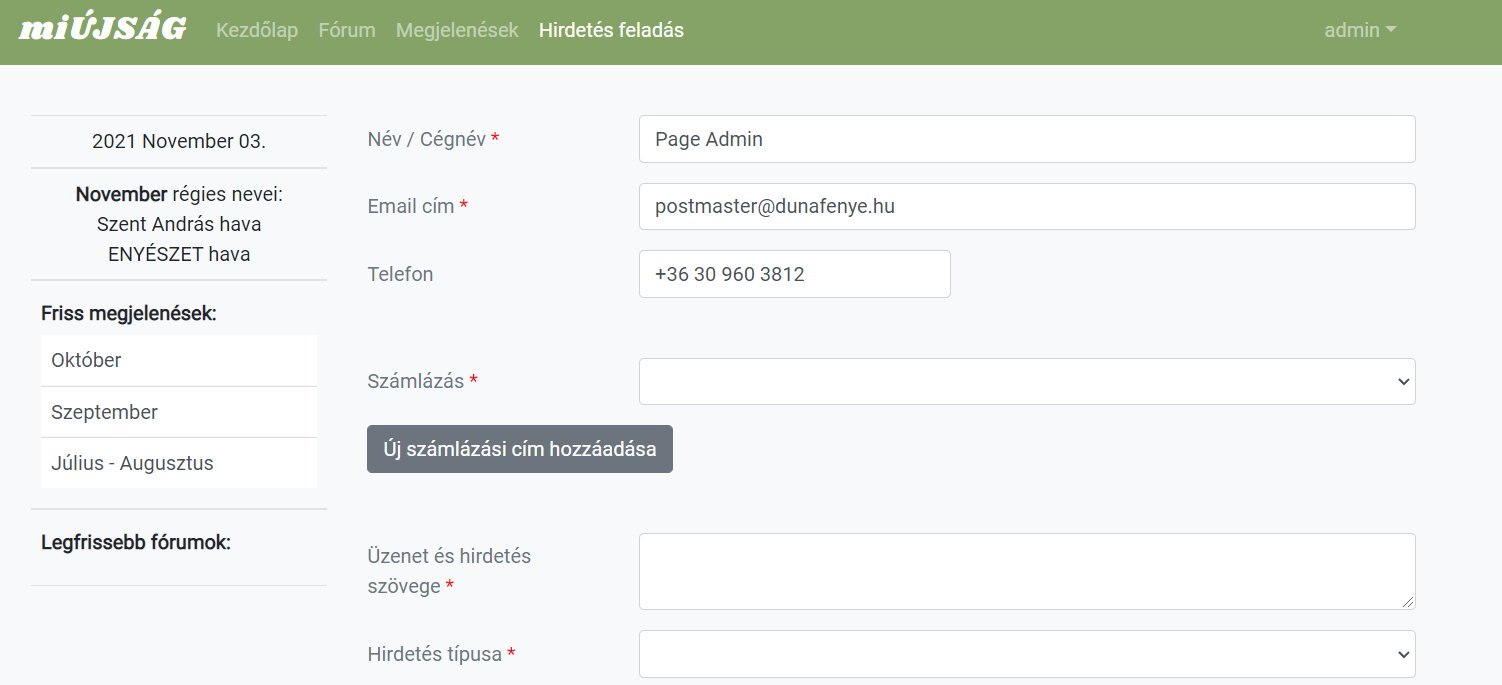1502x685 pixels.
Task: Go to Kezdőlap page
Action: [257, 30]
